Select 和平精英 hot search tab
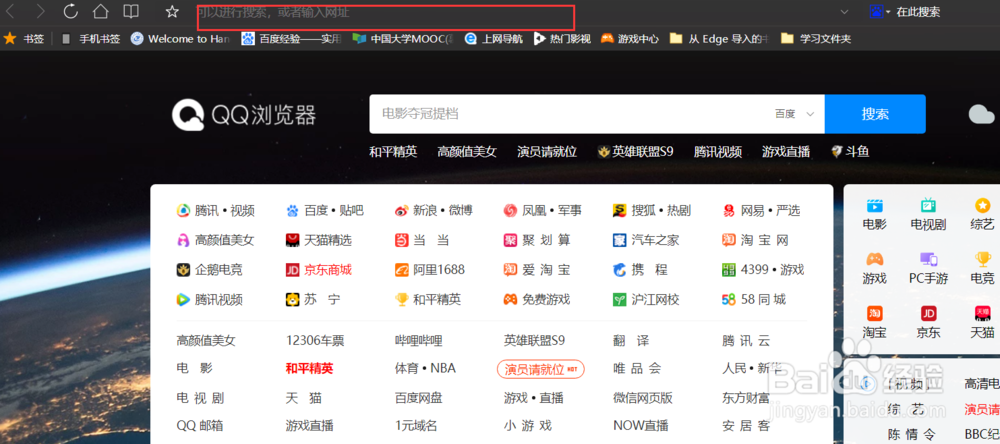 click(393, 152)
